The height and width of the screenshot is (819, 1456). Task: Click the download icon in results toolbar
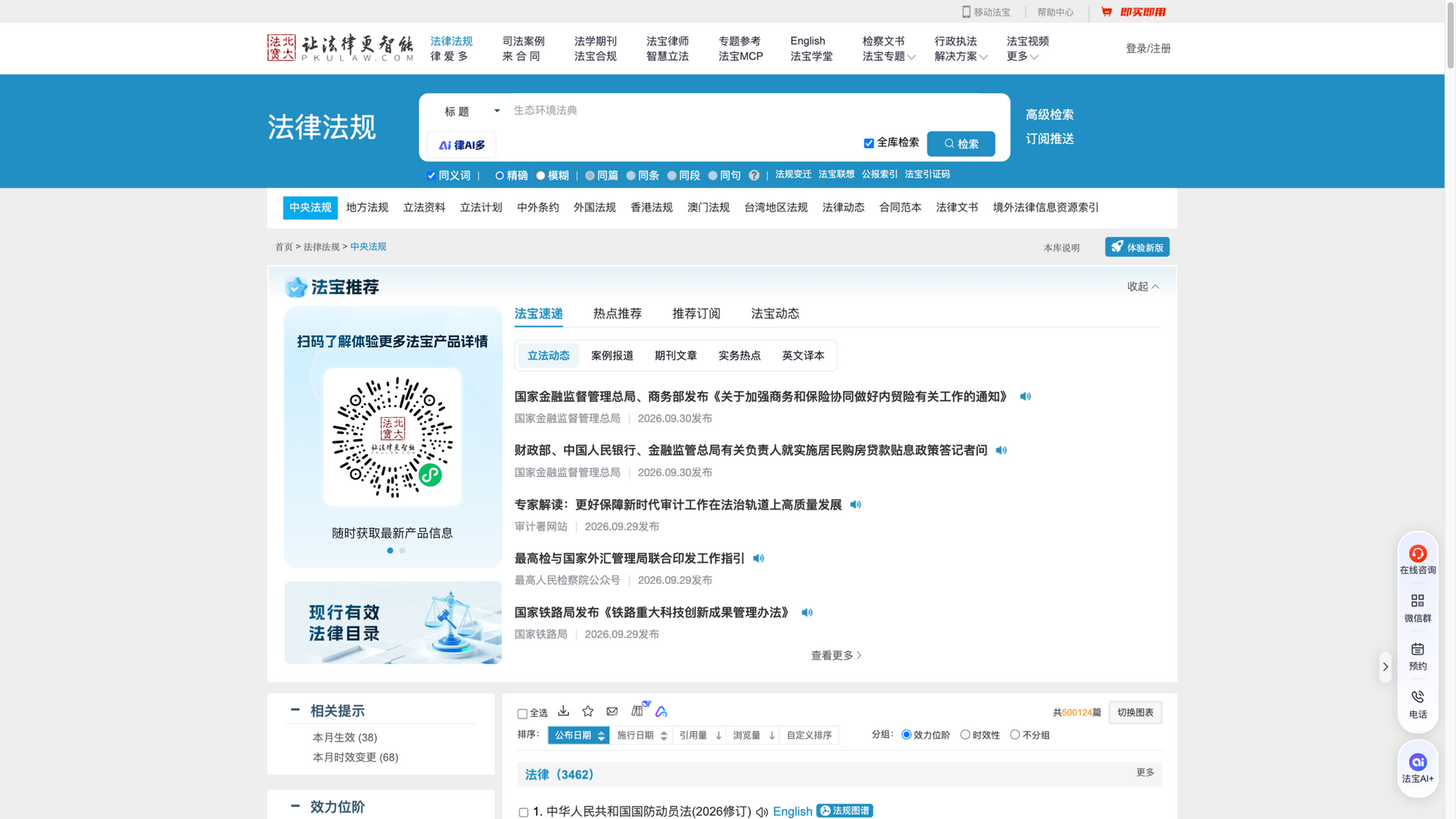coord(563,711)
